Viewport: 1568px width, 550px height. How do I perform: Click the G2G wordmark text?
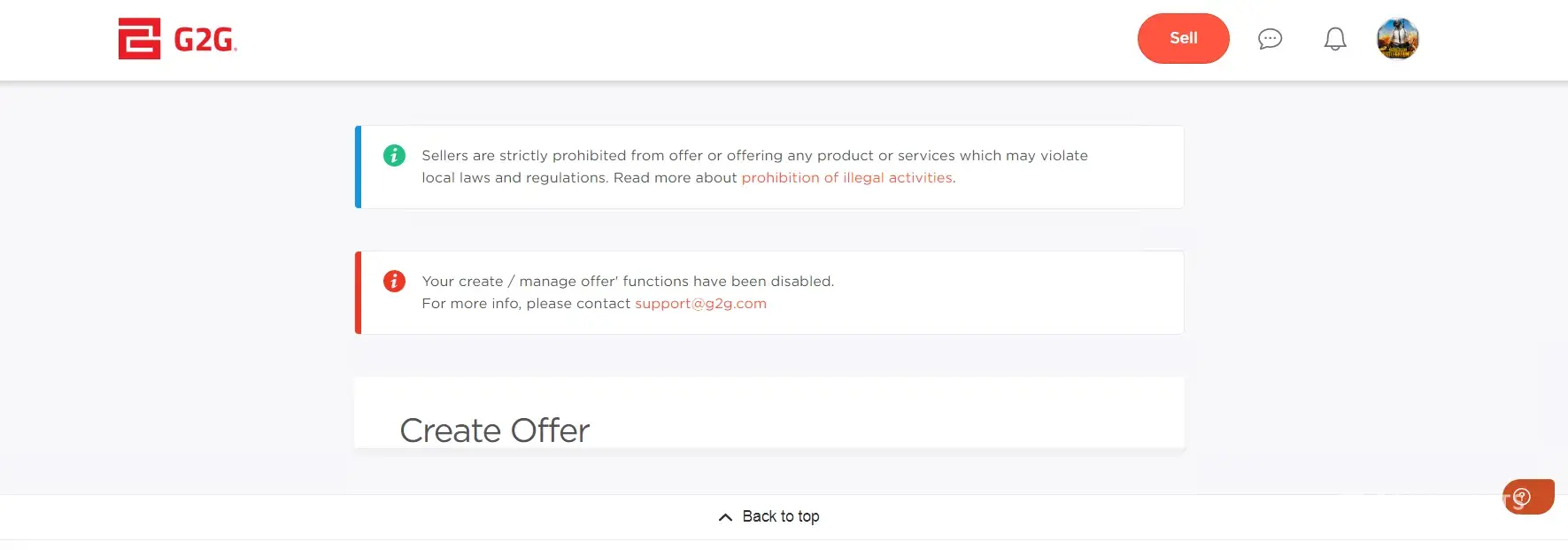(205, 40)
